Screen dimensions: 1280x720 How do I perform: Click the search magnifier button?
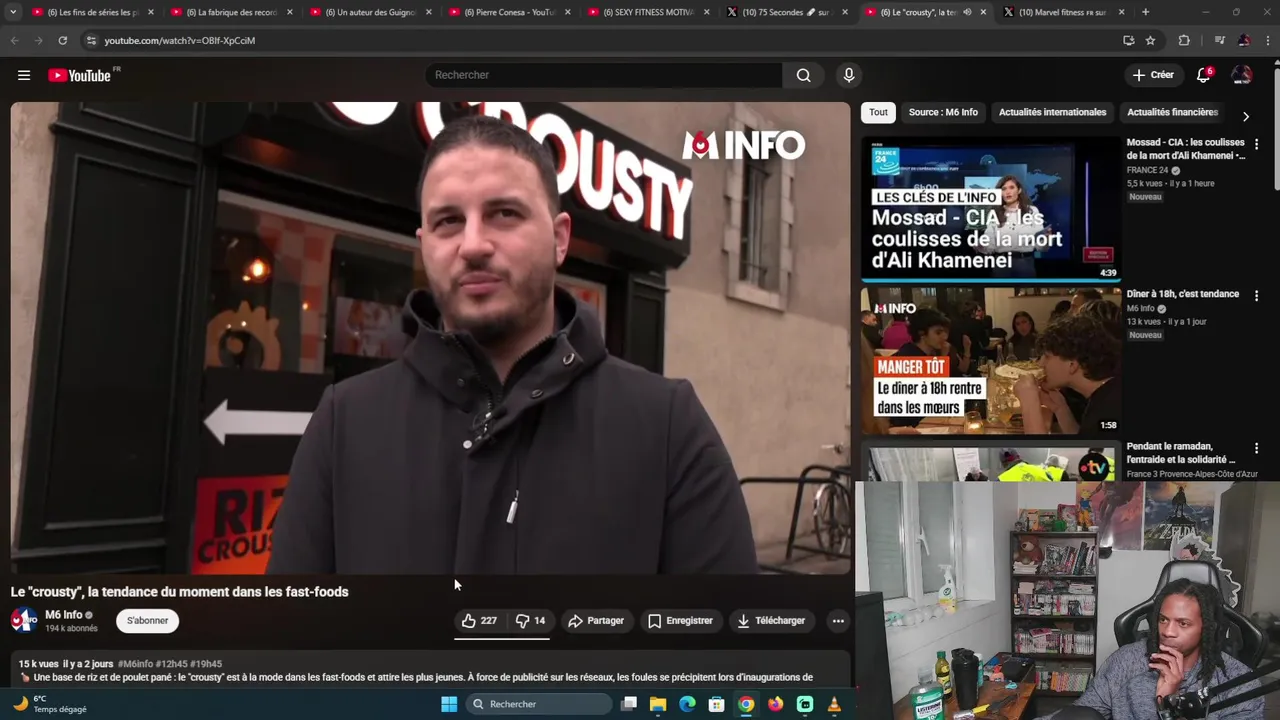coord(803,75)
